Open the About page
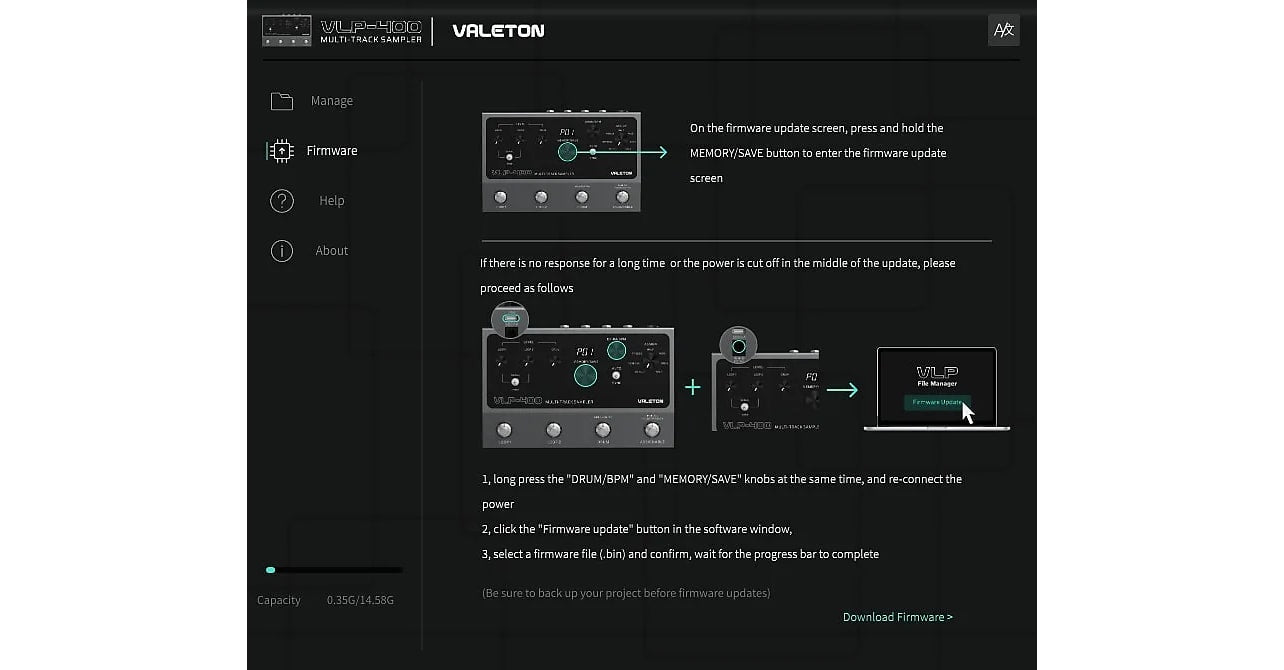The image size is (1284, 670). tap(331, 251)
